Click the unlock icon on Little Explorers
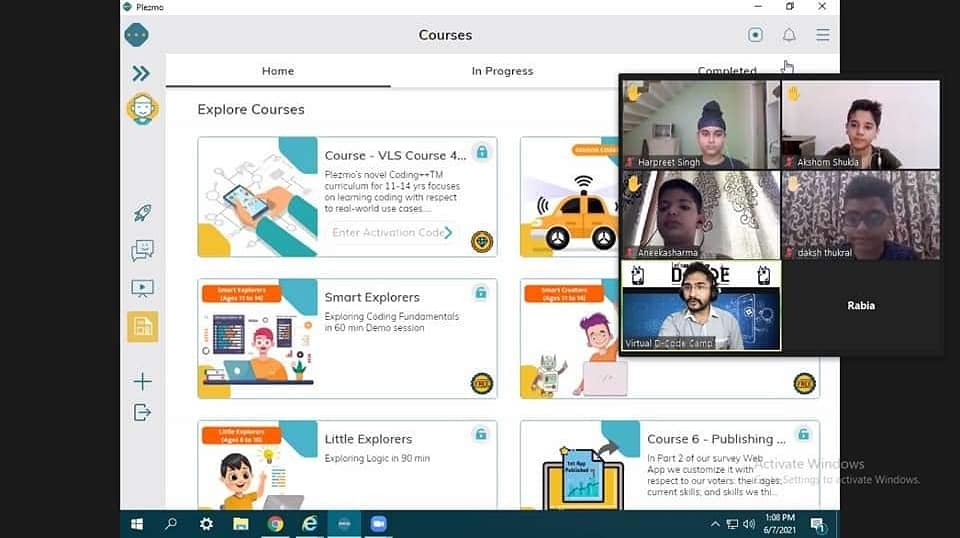This screenshot has height=538, width=960. [481, 435]
